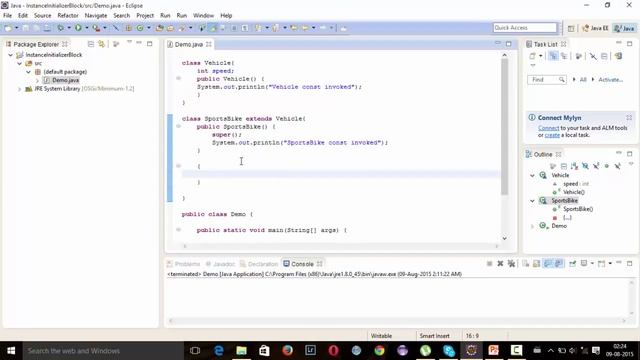Open the New file dropdown arrow
This screenshot has width=640, height=360.
pyautogui.click(x=16, y=28)
